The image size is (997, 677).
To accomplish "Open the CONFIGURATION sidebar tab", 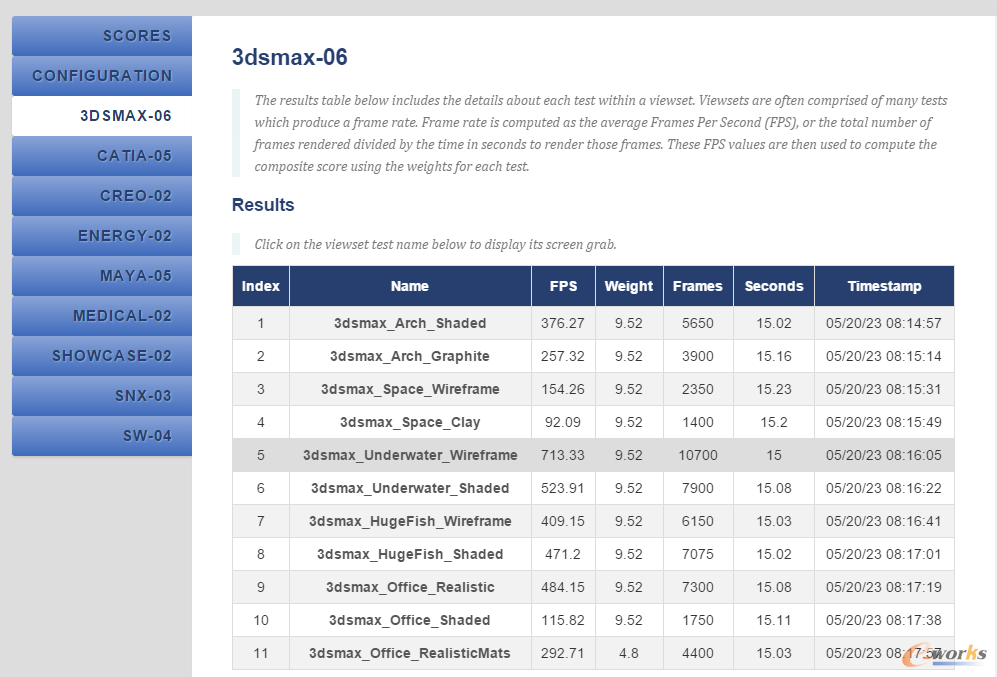I will pyautogui.click(x=102, y=76).
